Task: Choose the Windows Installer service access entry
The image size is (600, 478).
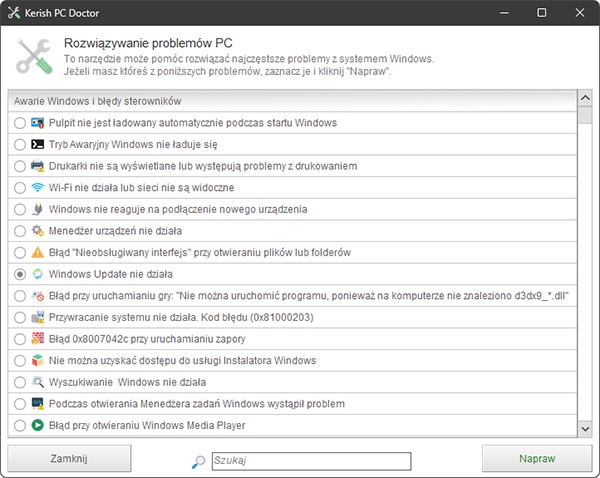Action: coord(292,361)
